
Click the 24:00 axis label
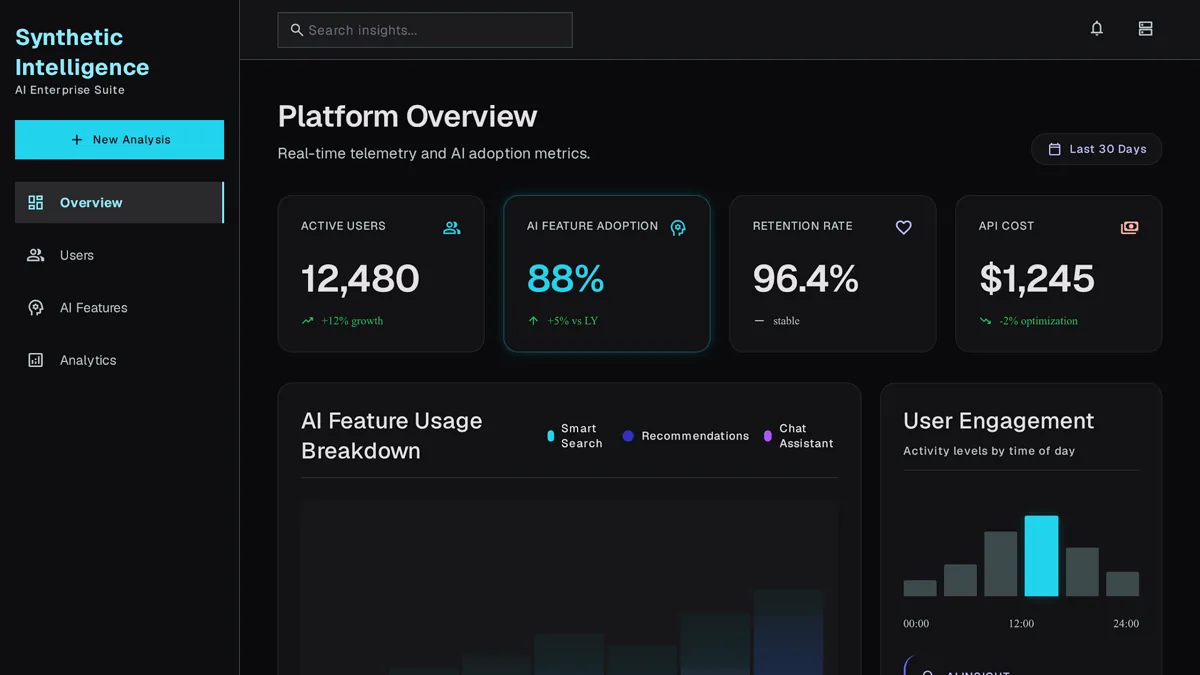1126,623
